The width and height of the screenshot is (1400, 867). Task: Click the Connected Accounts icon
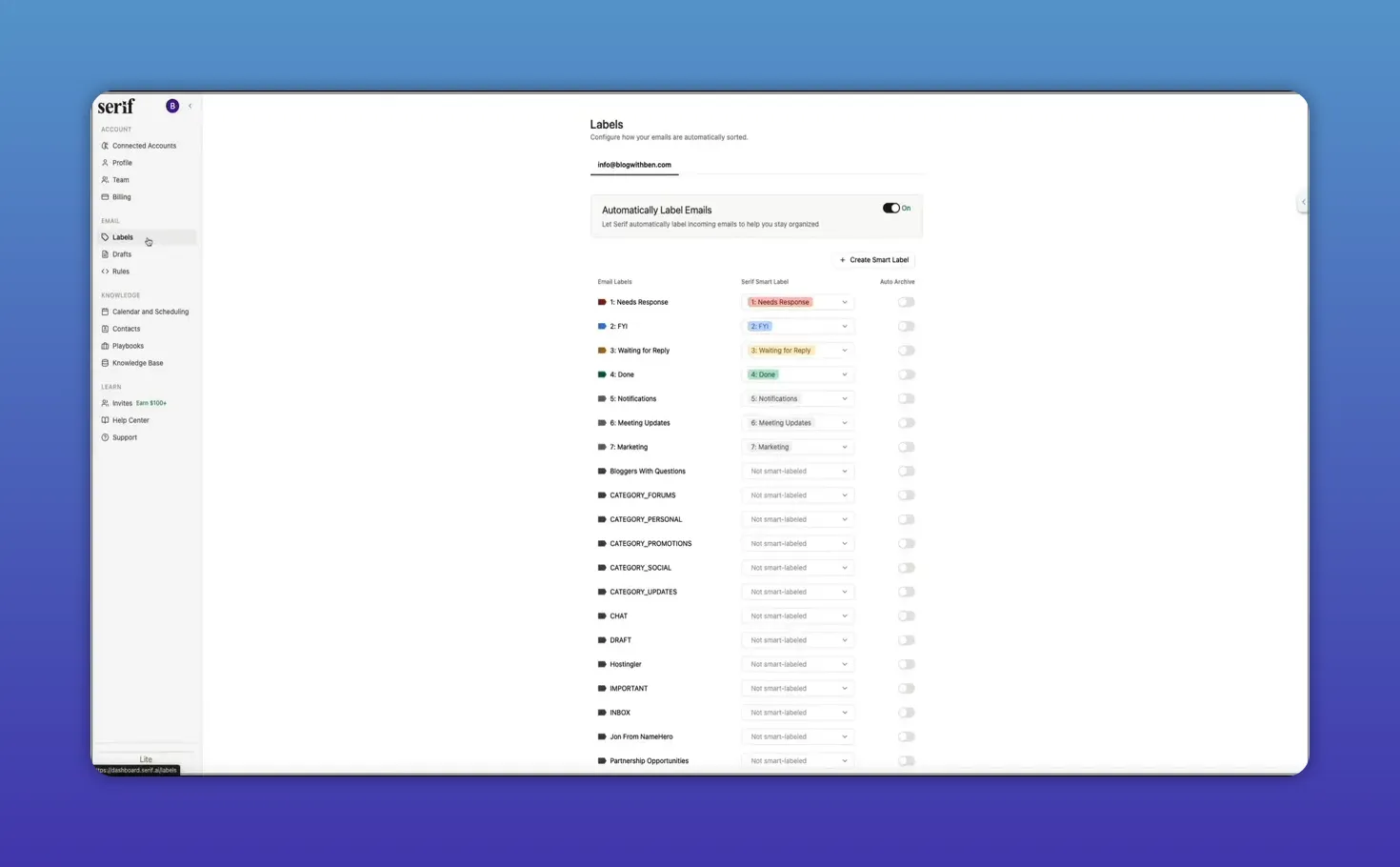[x=105, y=146]
